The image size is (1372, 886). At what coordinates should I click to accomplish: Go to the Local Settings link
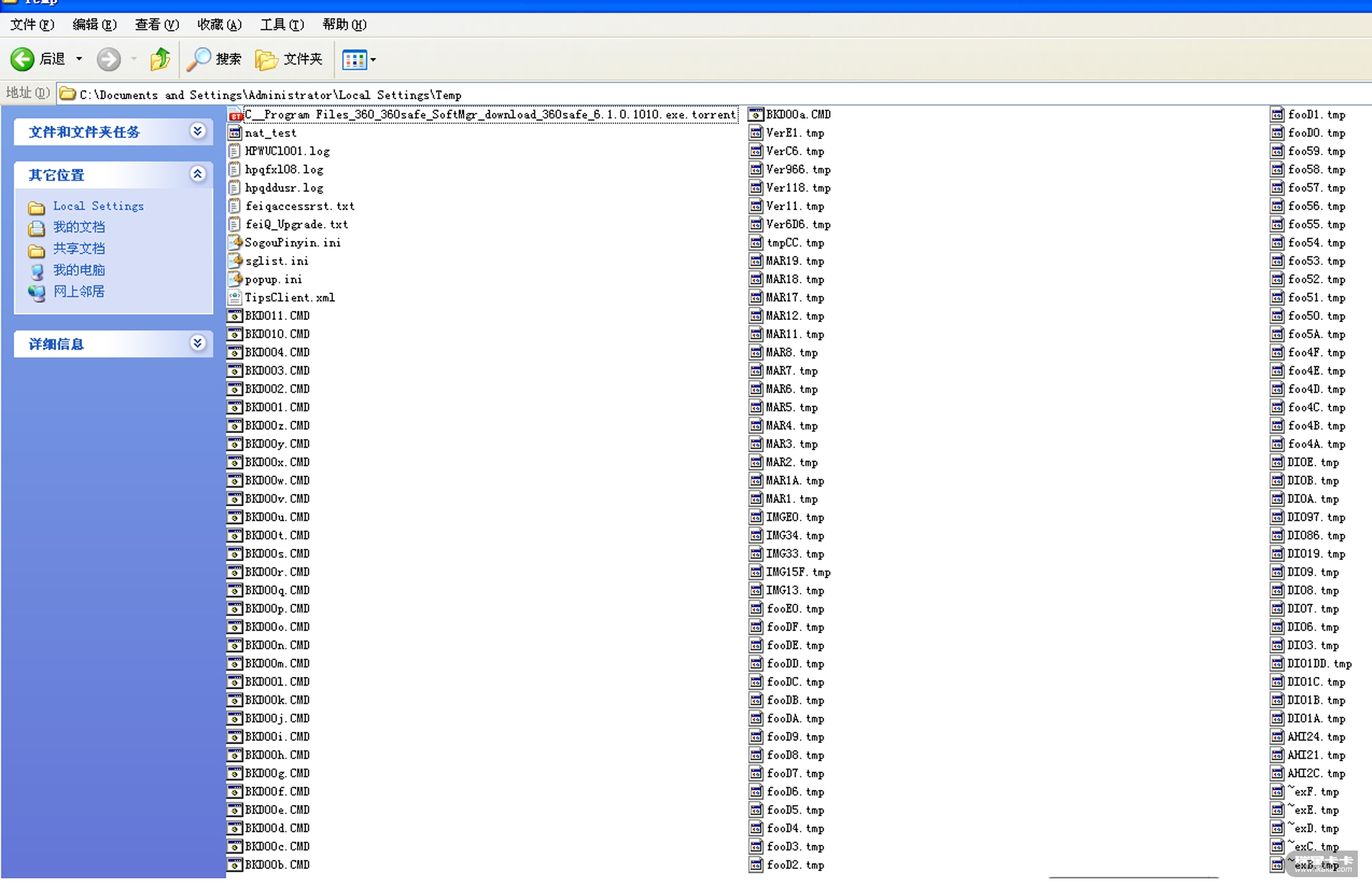pyautogui.click(x=98, y=206)
